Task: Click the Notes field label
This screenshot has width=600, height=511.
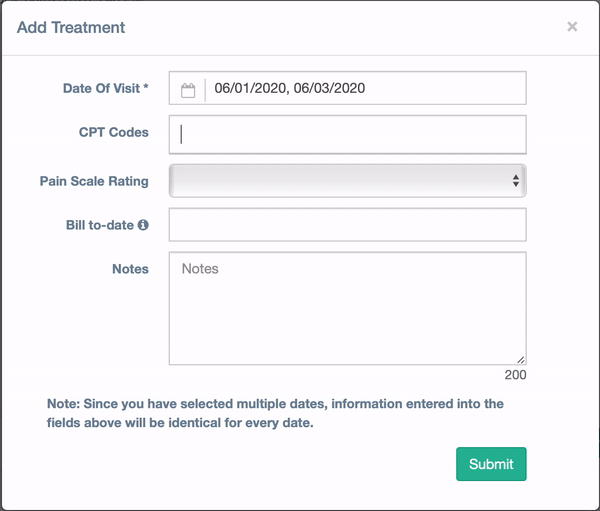Action: coord(130,269)
